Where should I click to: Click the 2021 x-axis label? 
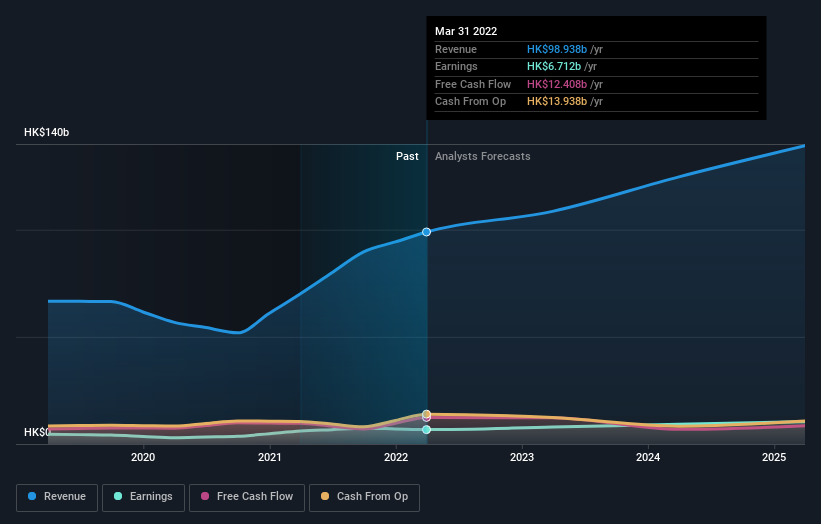point(270,457)
